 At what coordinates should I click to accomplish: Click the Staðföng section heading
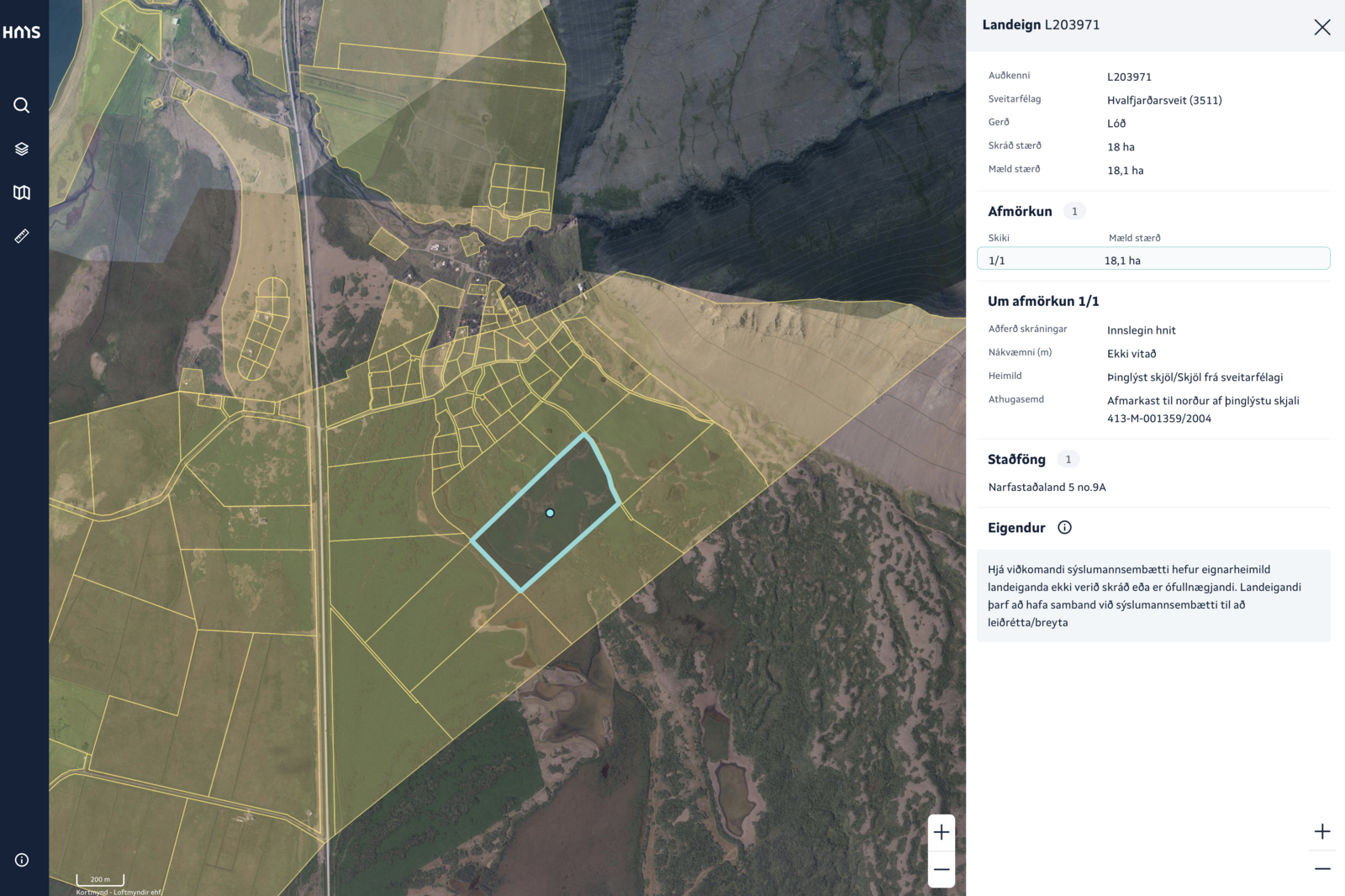(1016, 460)
